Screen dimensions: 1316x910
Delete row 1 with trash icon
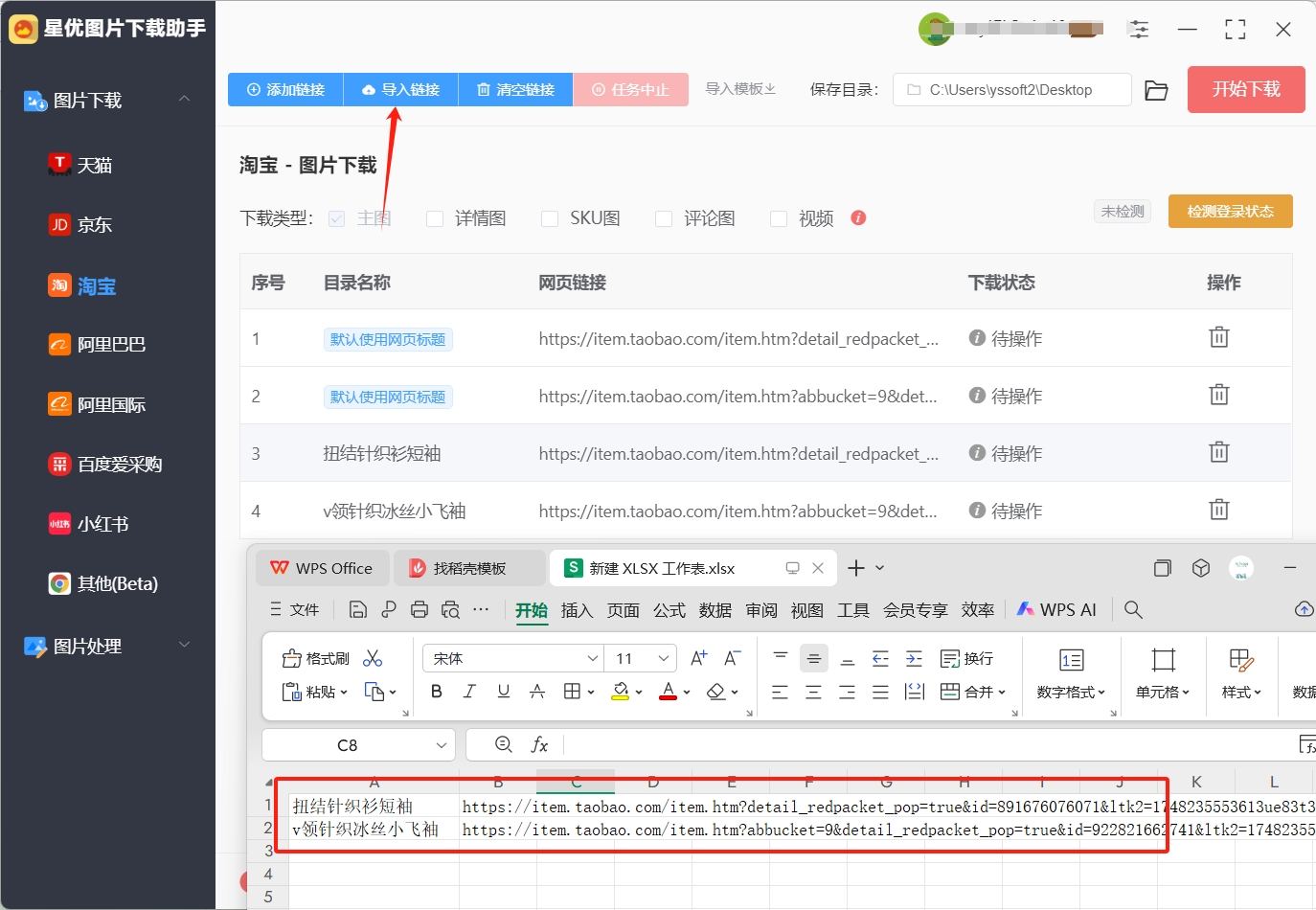click(1218, 337)
